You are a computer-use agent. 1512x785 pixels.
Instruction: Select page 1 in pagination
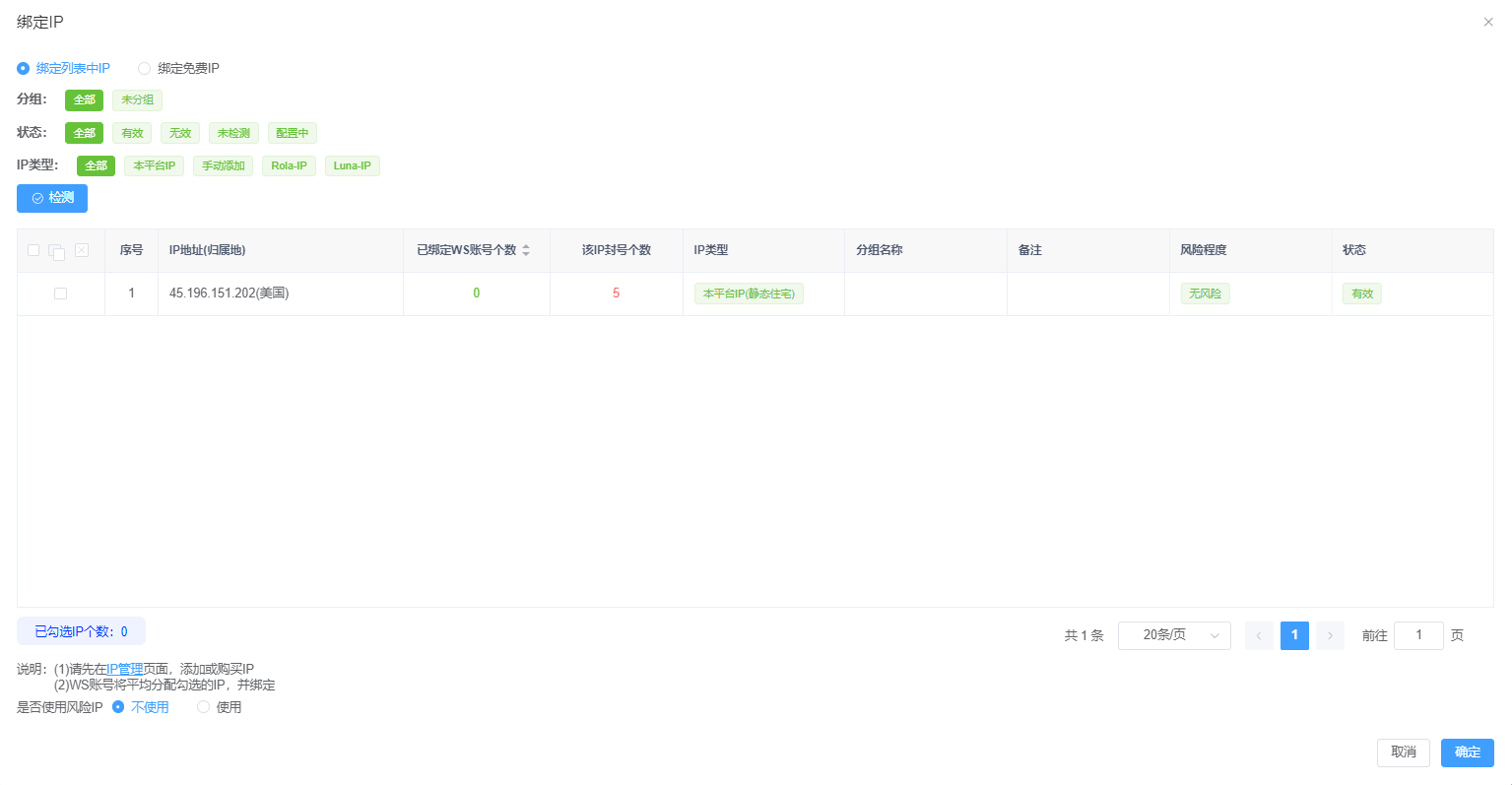tap(1294, 635)
